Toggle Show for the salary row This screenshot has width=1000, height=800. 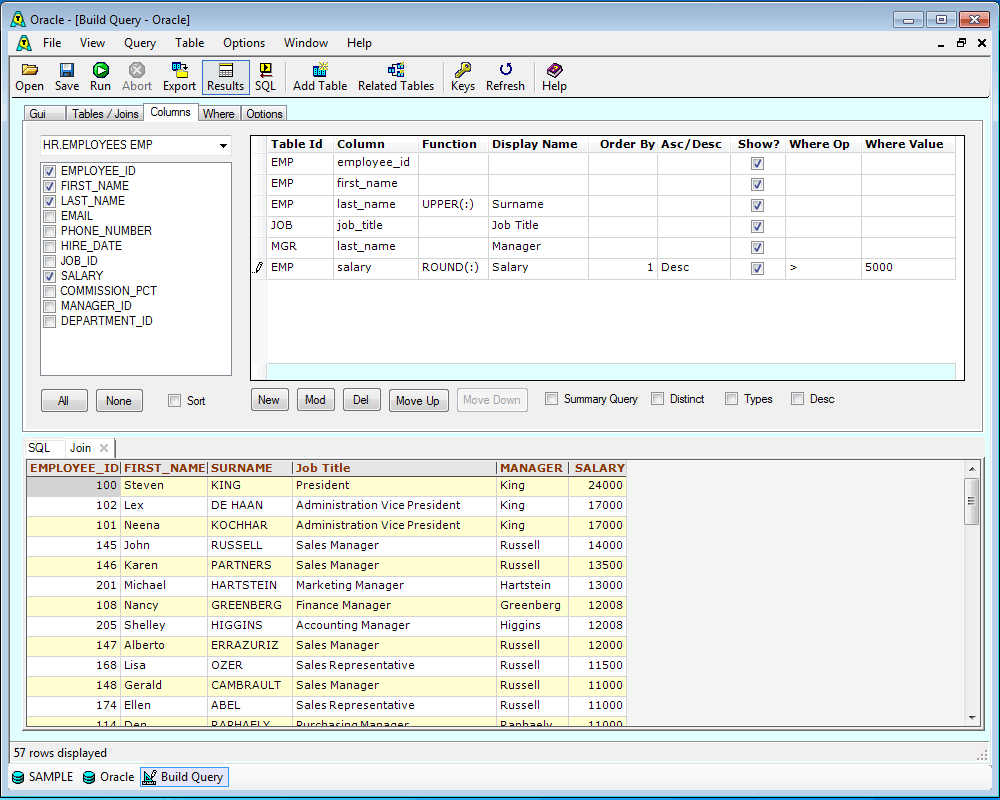tap(757, 269)
